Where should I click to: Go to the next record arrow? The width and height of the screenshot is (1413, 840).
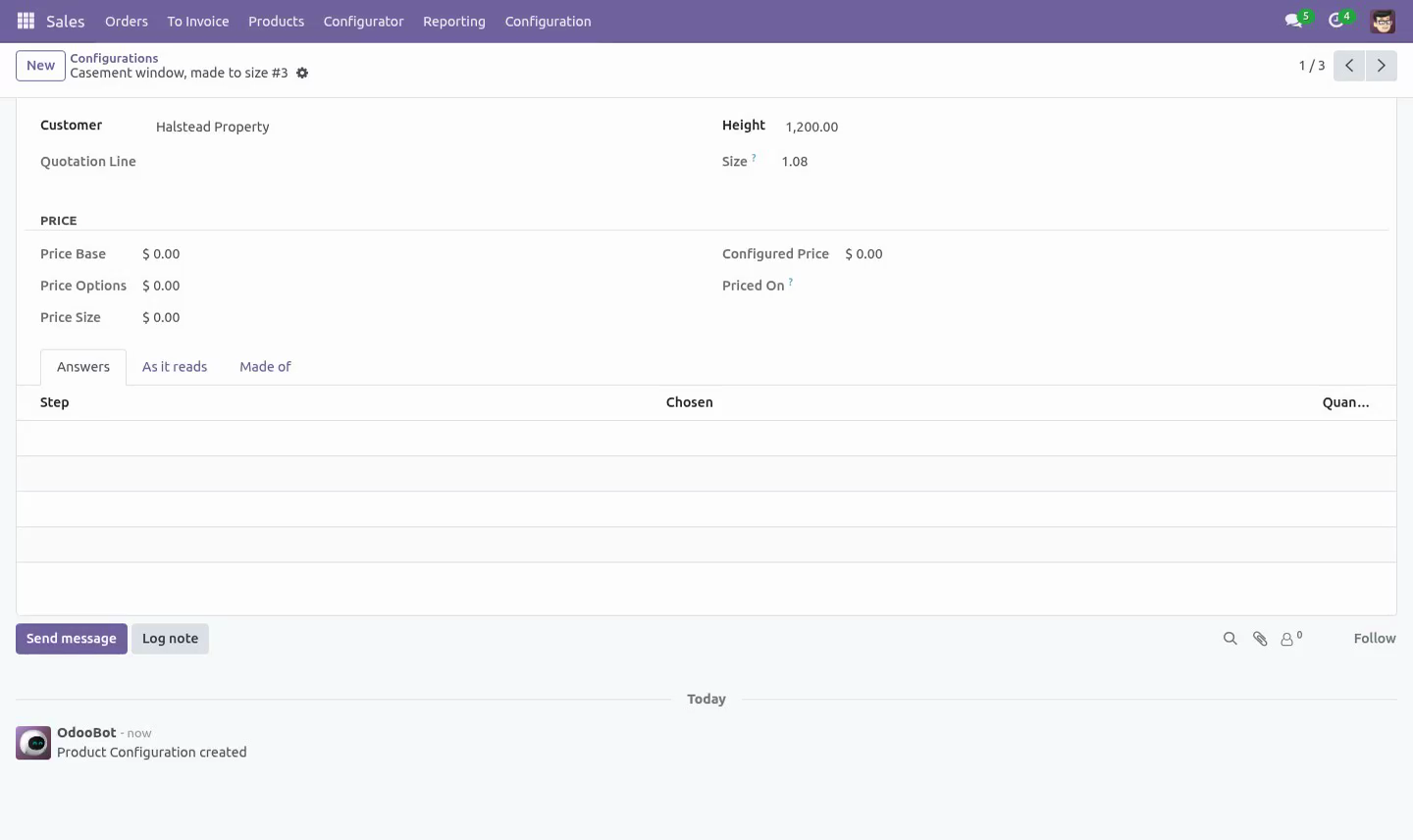pyautogui.click(x=1381, y=66)
